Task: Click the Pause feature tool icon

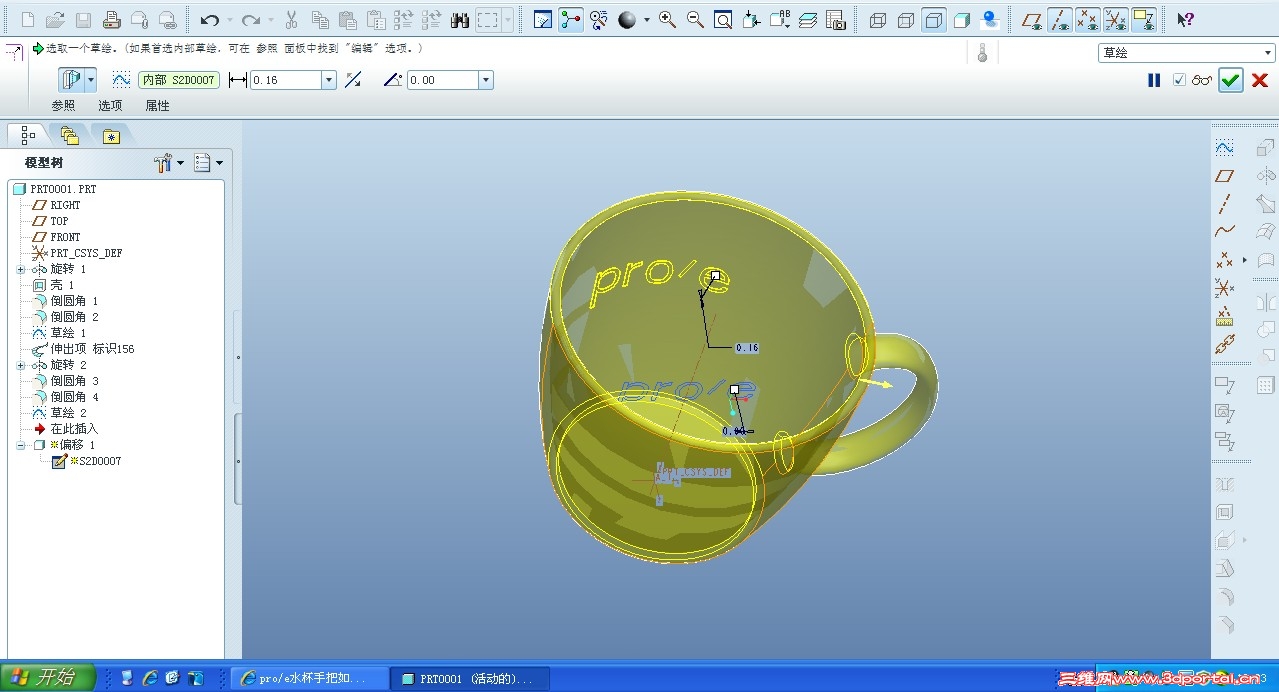Action: (1154, 80)
